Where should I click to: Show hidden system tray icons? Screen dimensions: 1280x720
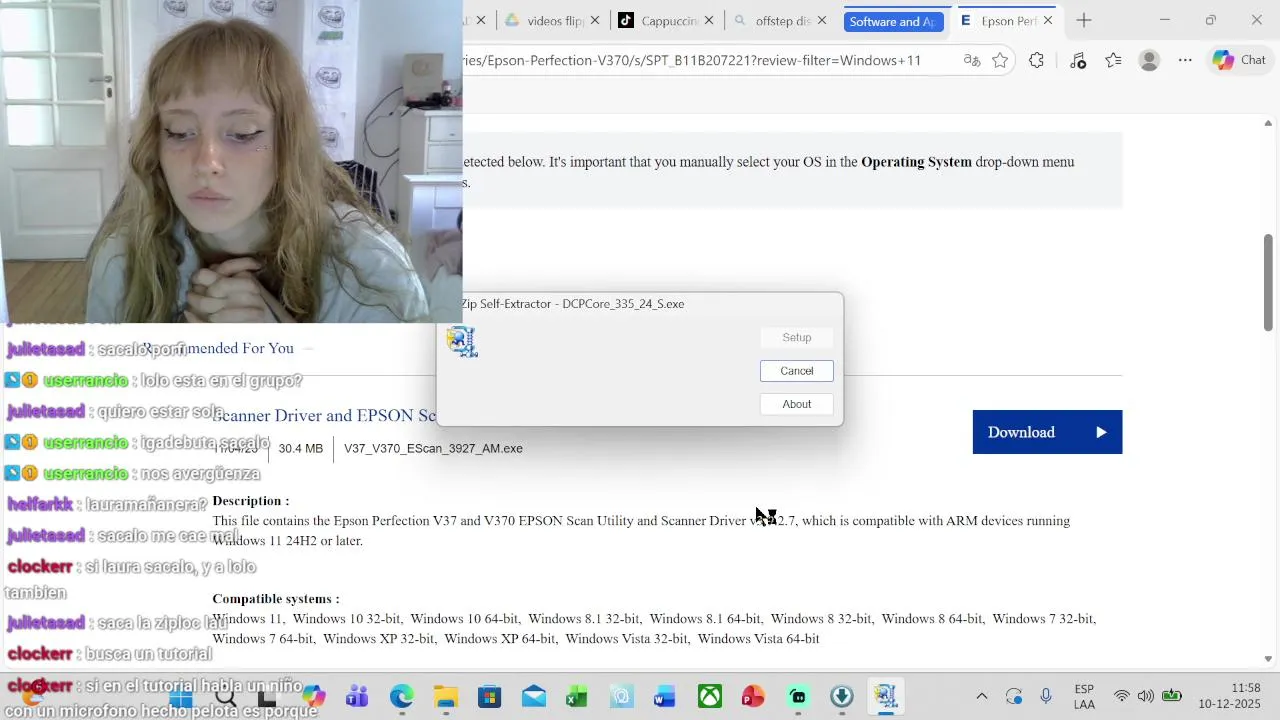click(981, 696)
